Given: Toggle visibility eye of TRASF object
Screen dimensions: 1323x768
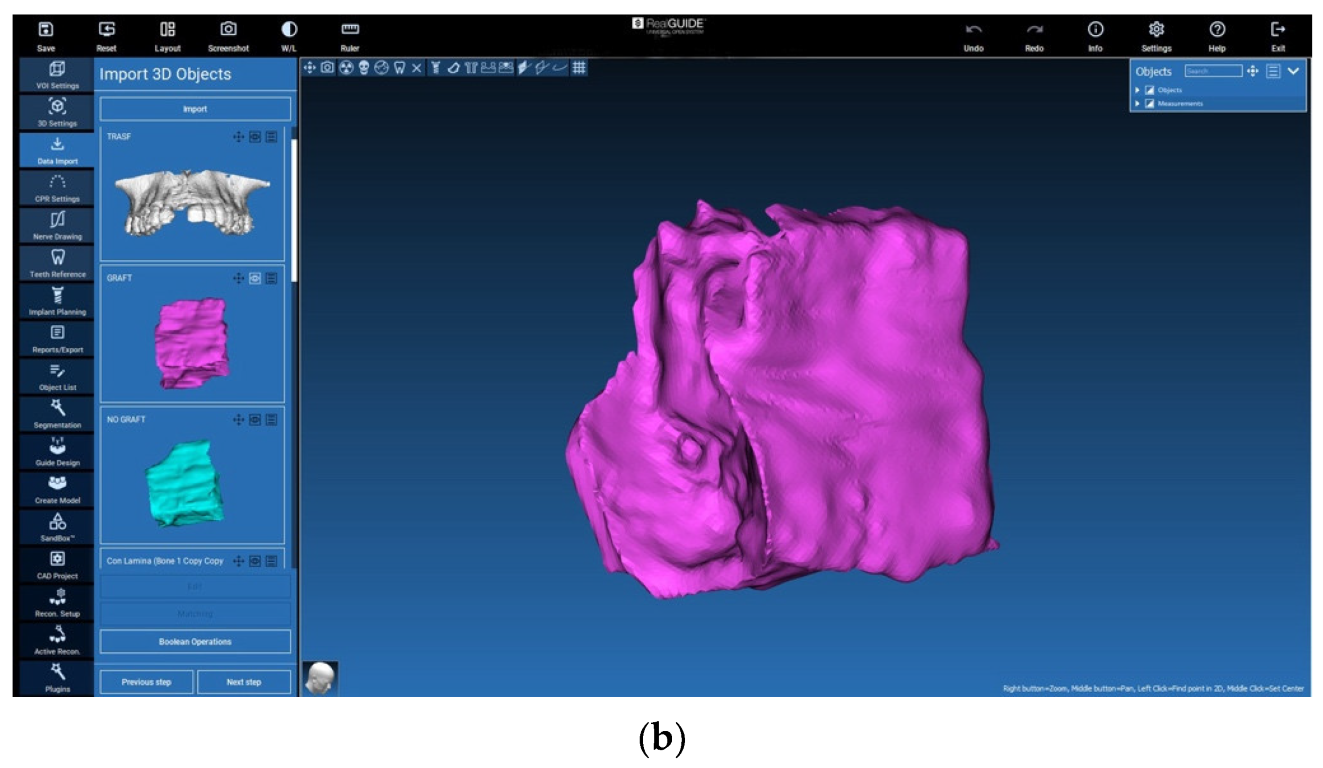Looking at the screenshot, I should (255, 136).
